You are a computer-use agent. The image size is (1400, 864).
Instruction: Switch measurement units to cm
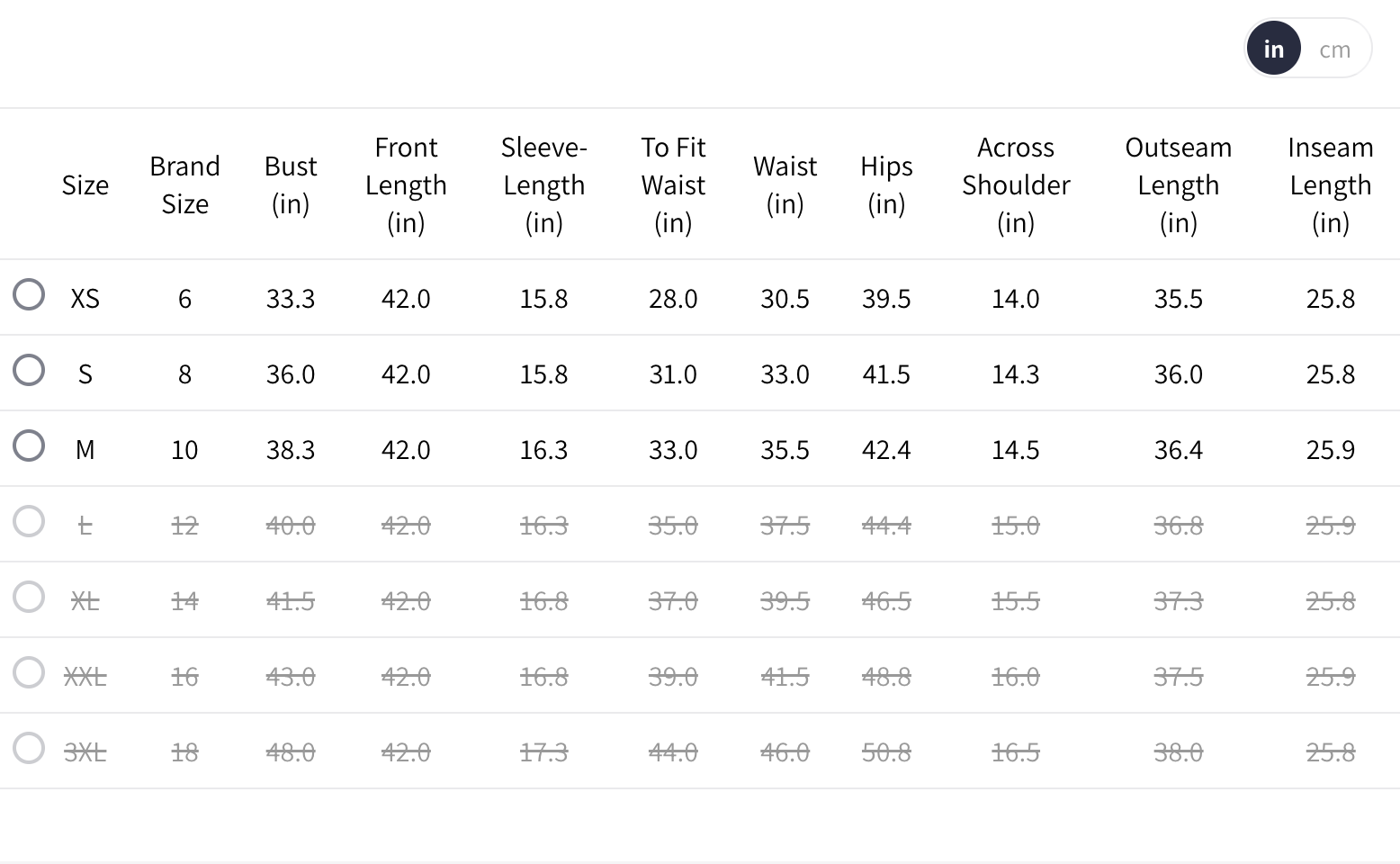coord(1334,49)
